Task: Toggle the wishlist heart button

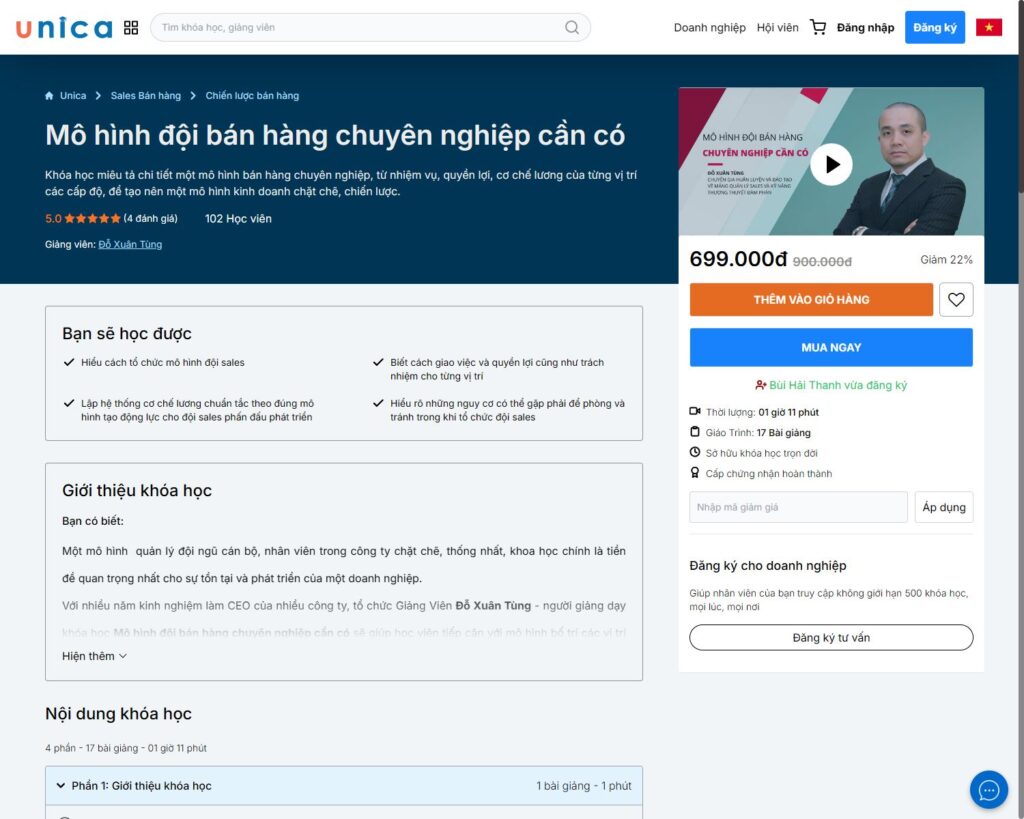Action: click(956, 299)
